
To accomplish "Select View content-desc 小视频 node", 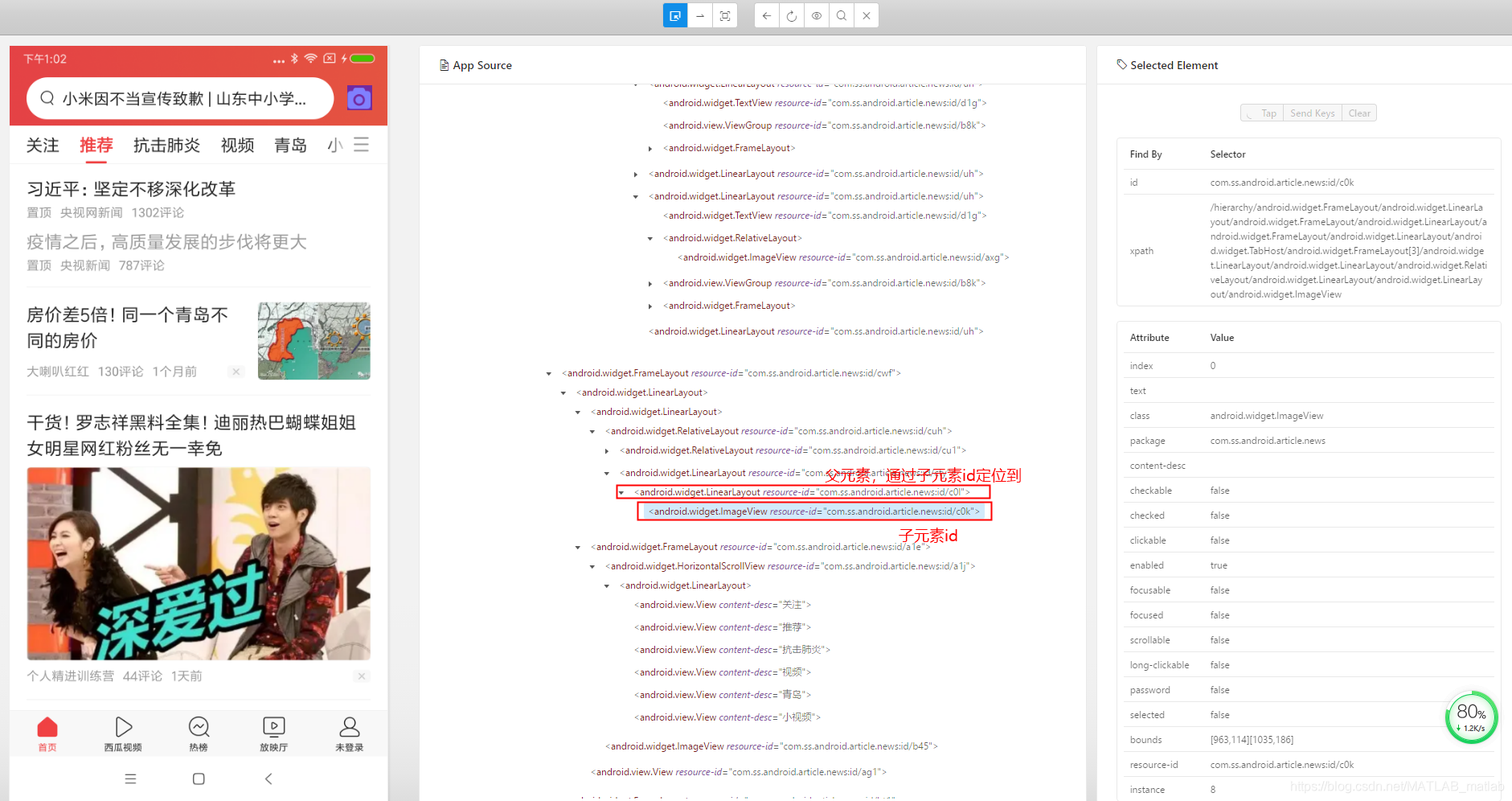I will (727, 717).
